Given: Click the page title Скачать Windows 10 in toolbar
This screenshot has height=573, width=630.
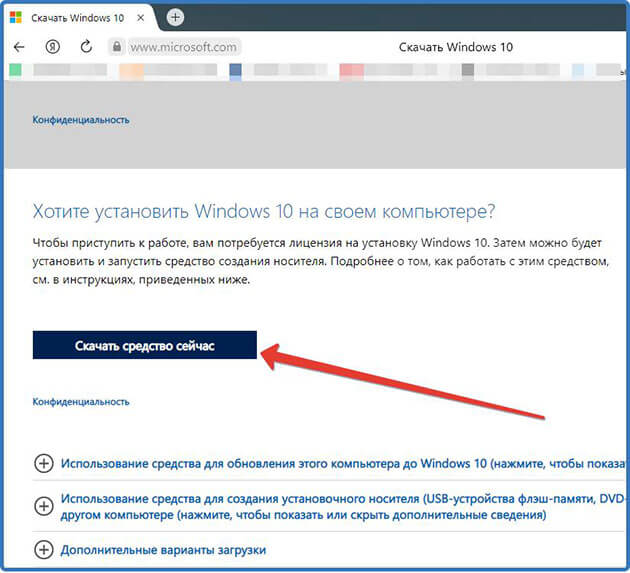Looking at the screenshot, I should [456, 47].
